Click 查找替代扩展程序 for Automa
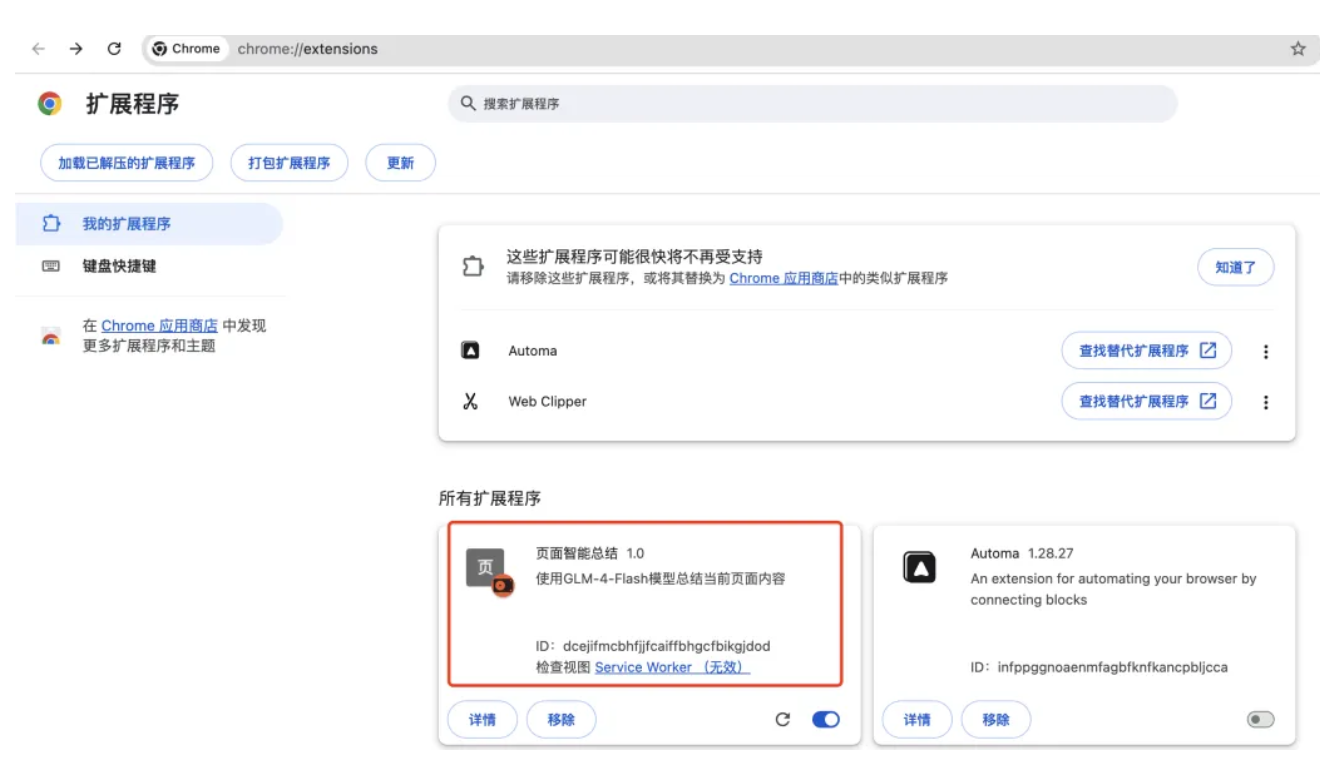1320x778 pixels. pyautogui.click(x=1147, y=351)
